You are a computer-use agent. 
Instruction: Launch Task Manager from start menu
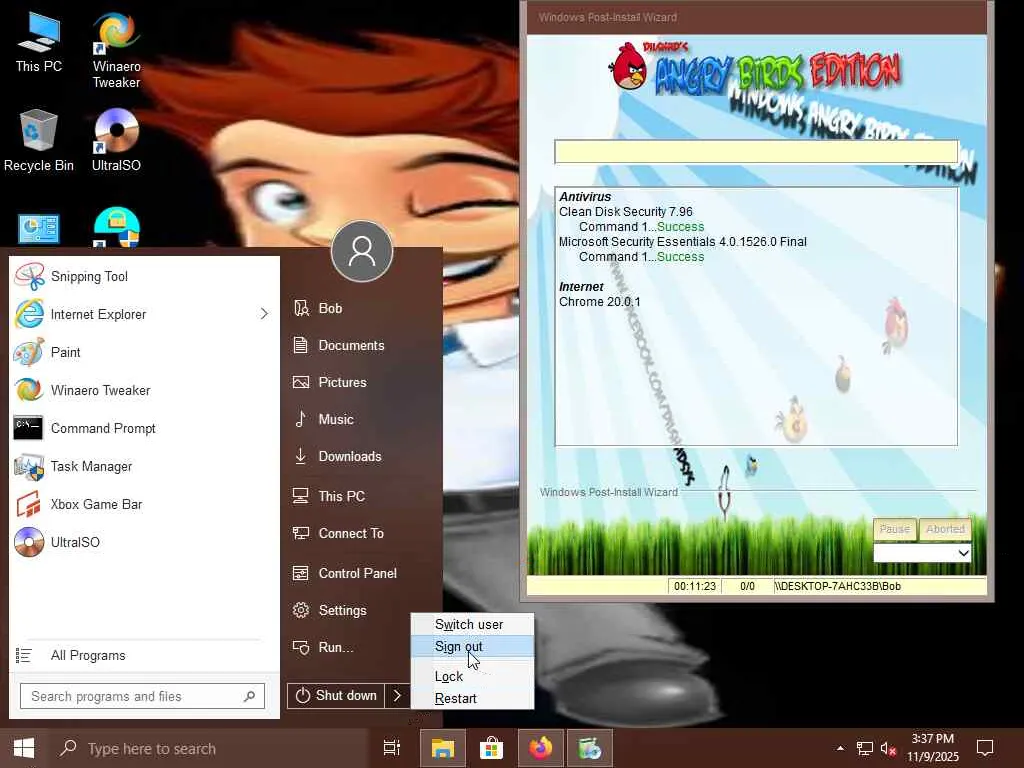[x=144, y=466]
